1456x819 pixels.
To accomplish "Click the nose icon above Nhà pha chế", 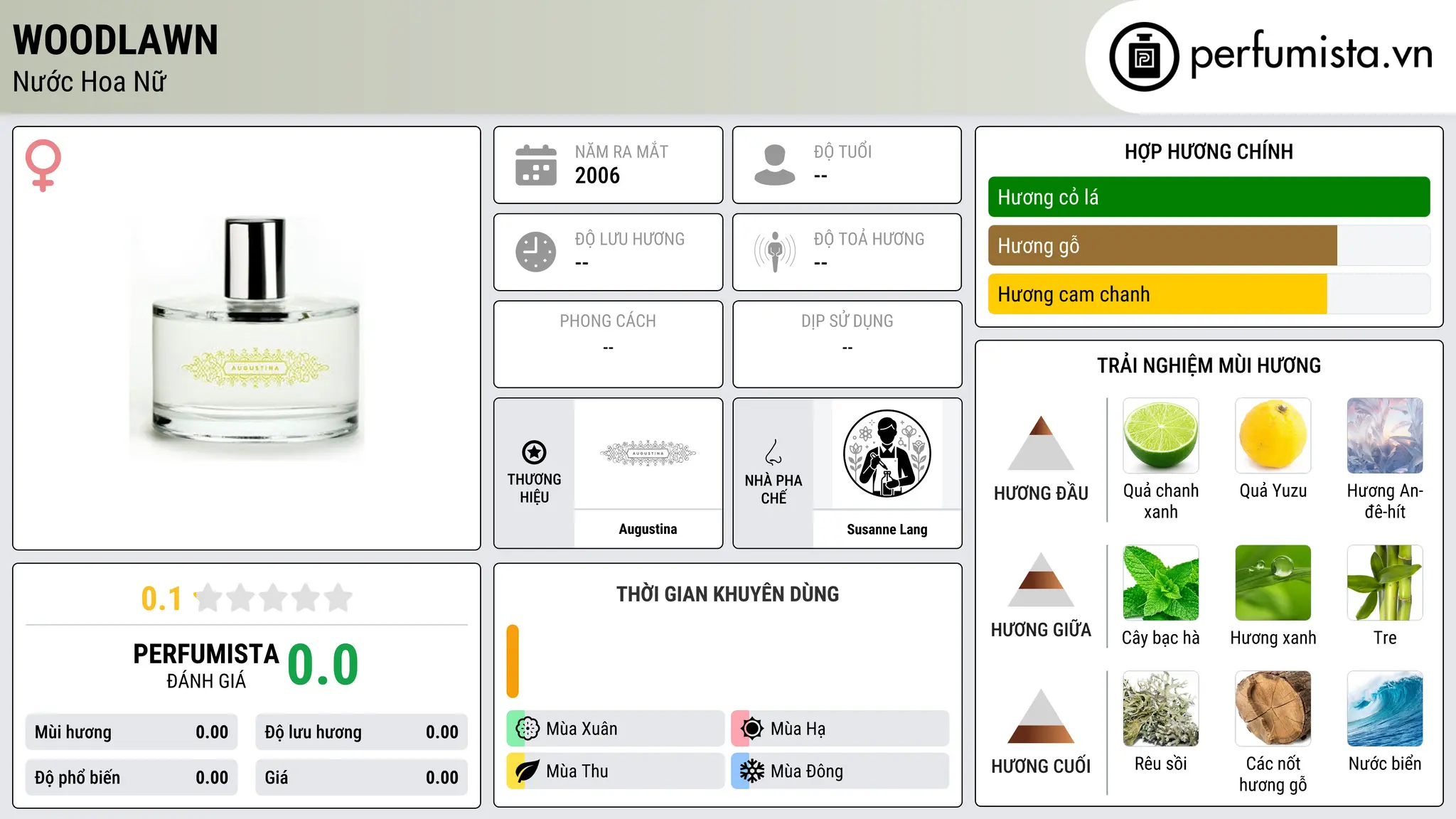I will tap(773, 452).
